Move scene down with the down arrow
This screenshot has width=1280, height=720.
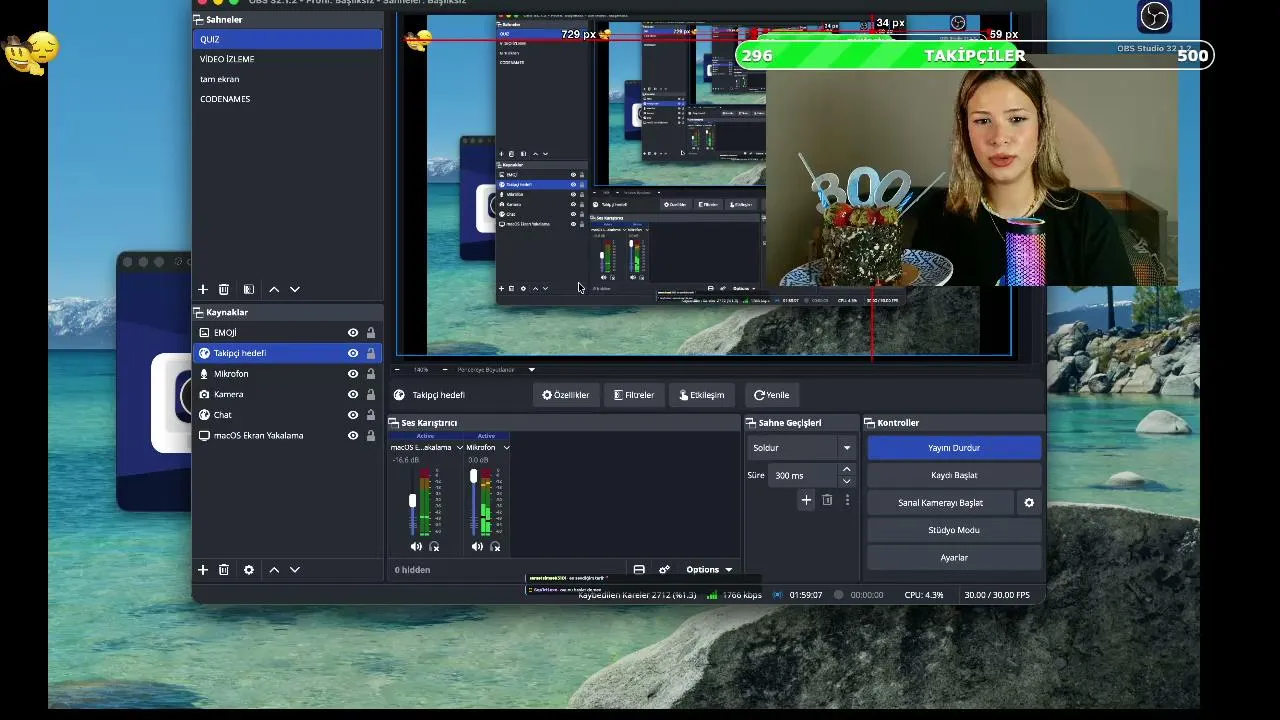(295, 289)
